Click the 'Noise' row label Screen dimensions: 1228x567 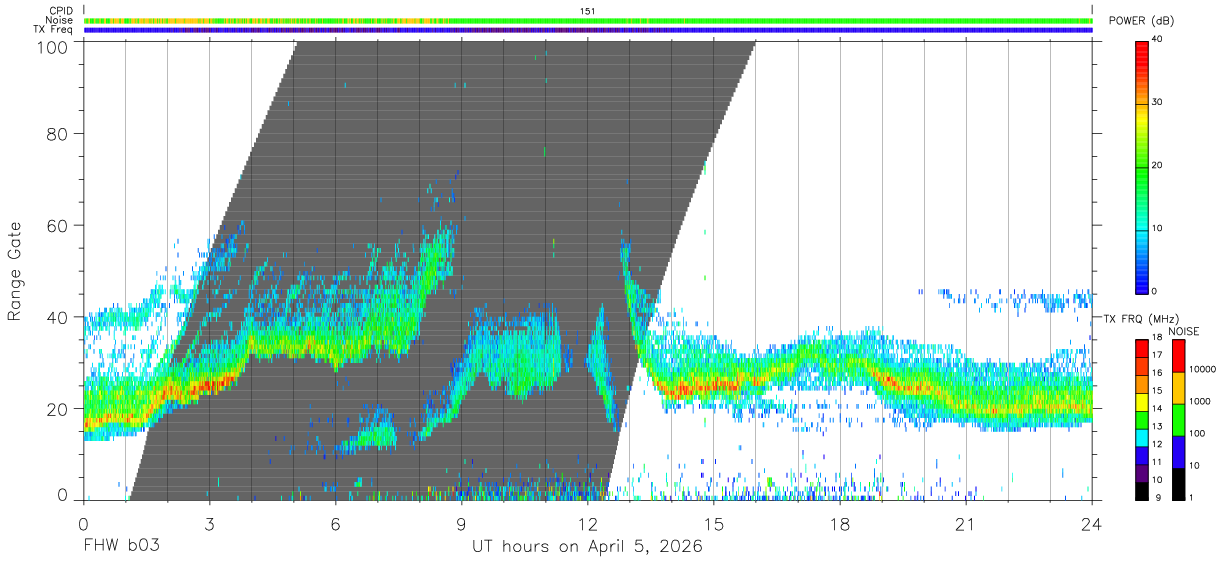[61, 20]
